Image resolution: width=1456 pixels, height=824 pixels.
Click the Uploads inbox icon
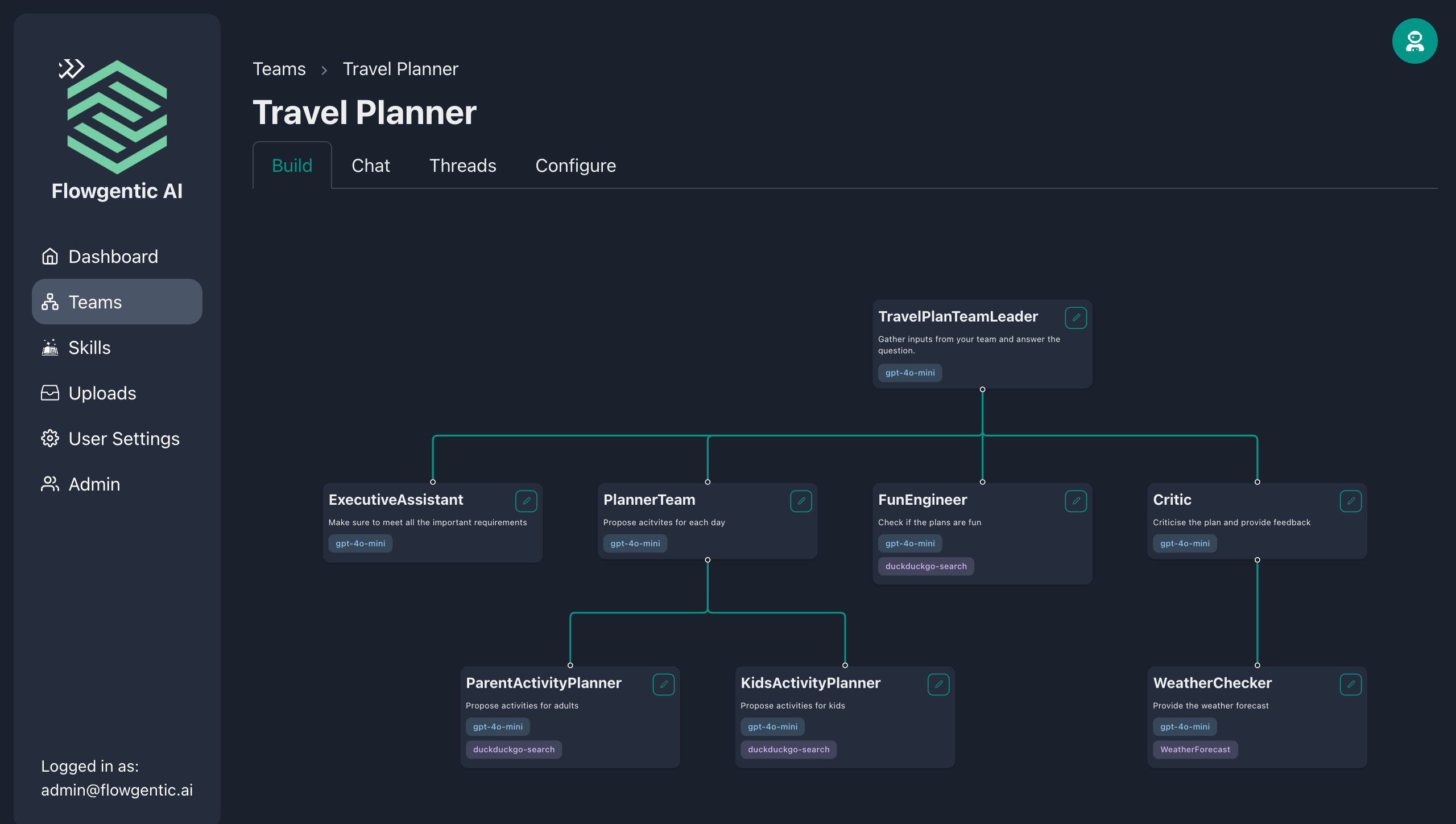[50, 393]
